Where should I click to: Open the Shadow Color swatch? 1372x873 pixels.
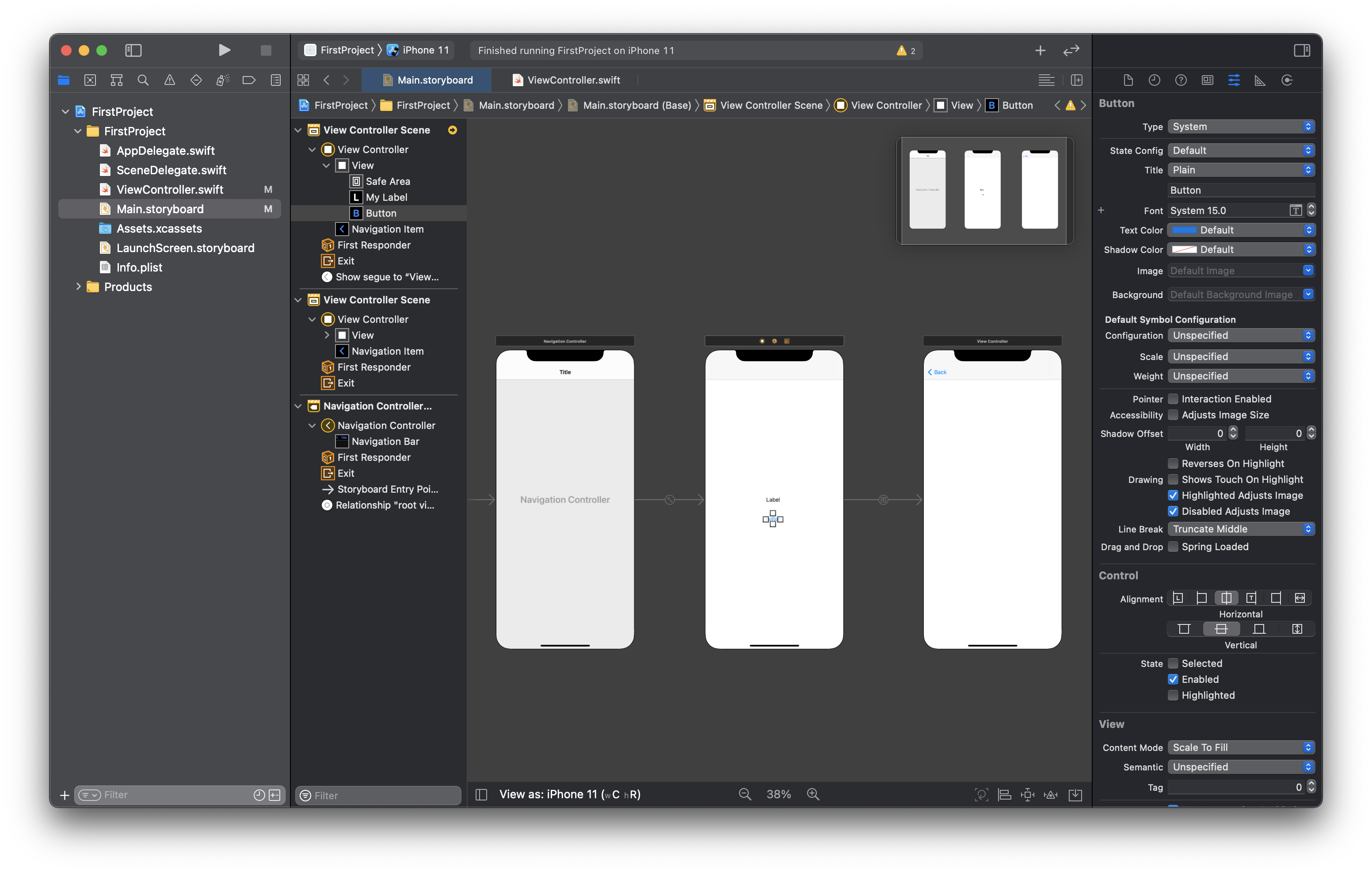(x=1184, y=249)
